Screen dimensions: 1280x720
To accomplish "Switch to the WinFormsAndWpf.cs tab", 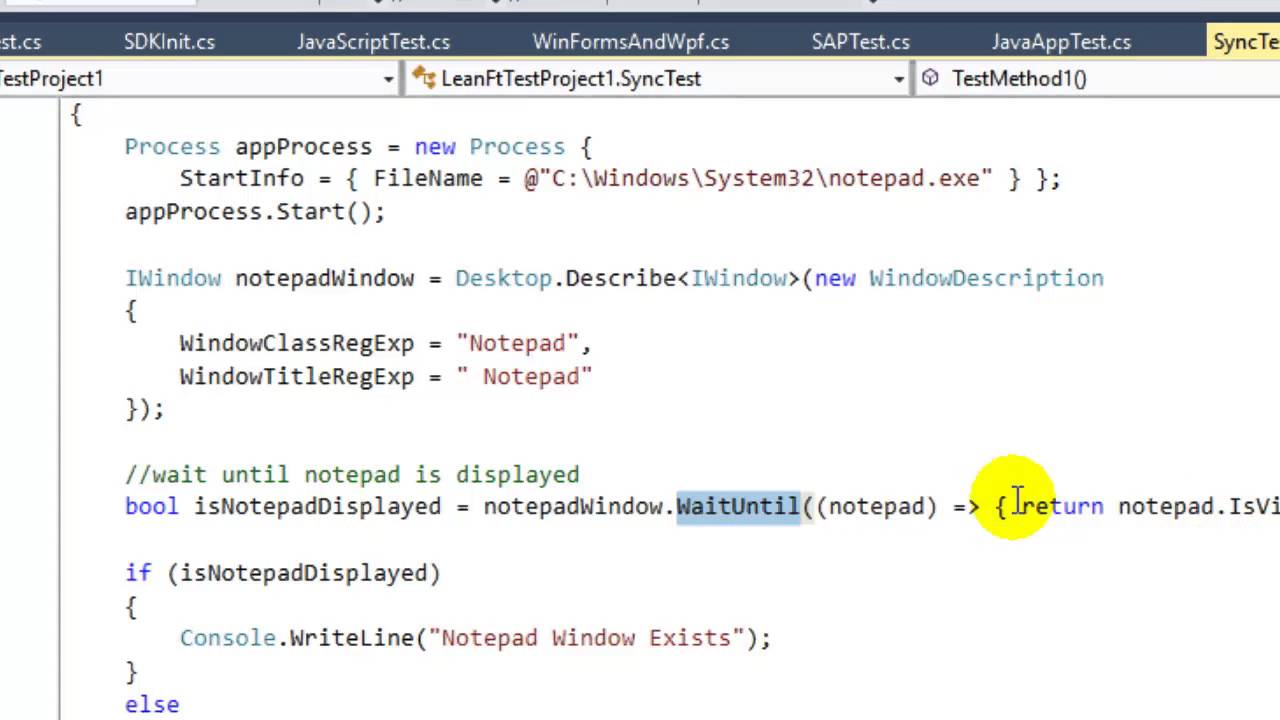I will [630, 42].
